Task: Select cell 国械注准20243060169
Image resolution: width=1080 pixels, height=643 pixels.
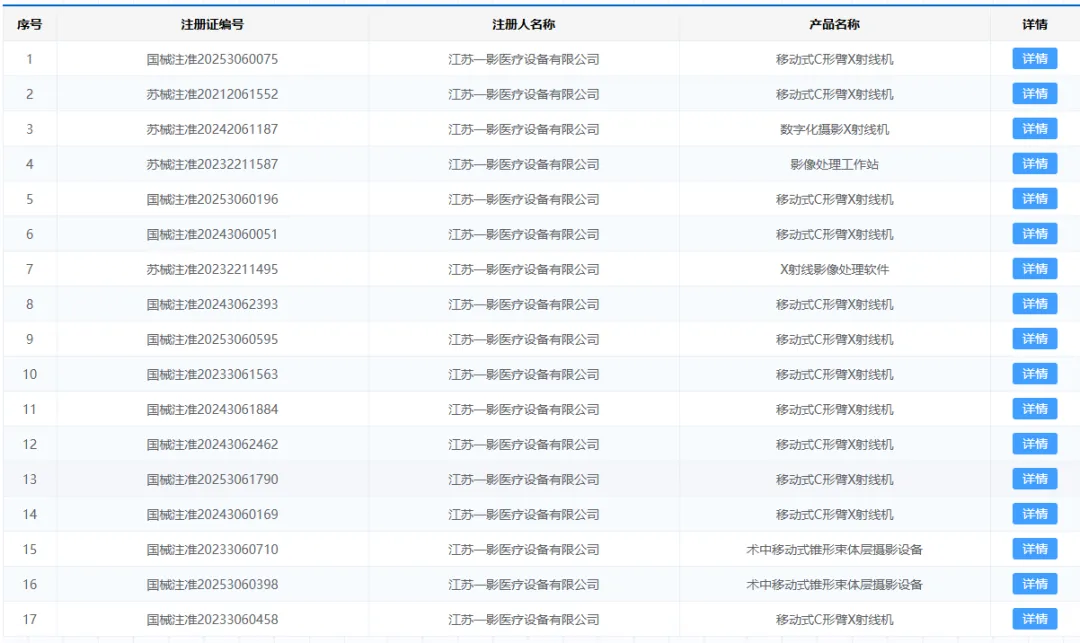Action: tap(212, 515)
